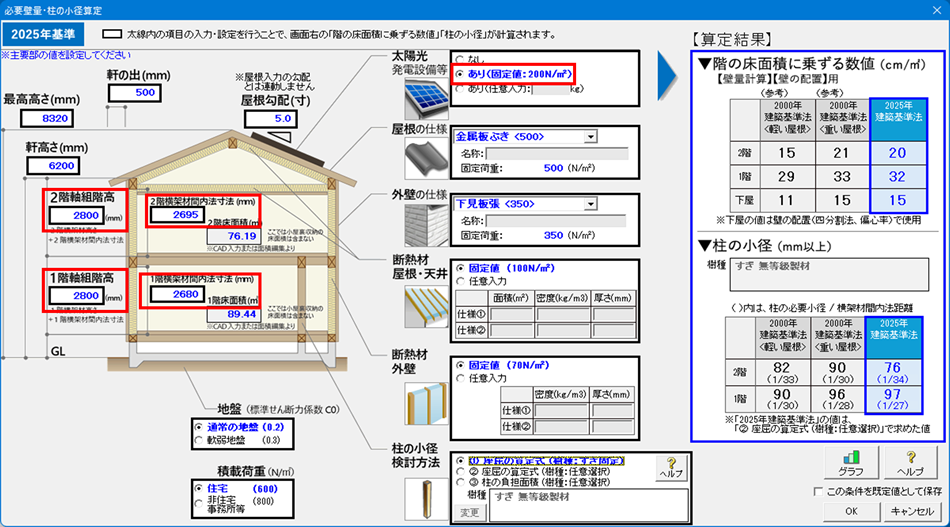Click 樹種 text box beside 変更
The image size is (950, 527).
pos(589,505)
